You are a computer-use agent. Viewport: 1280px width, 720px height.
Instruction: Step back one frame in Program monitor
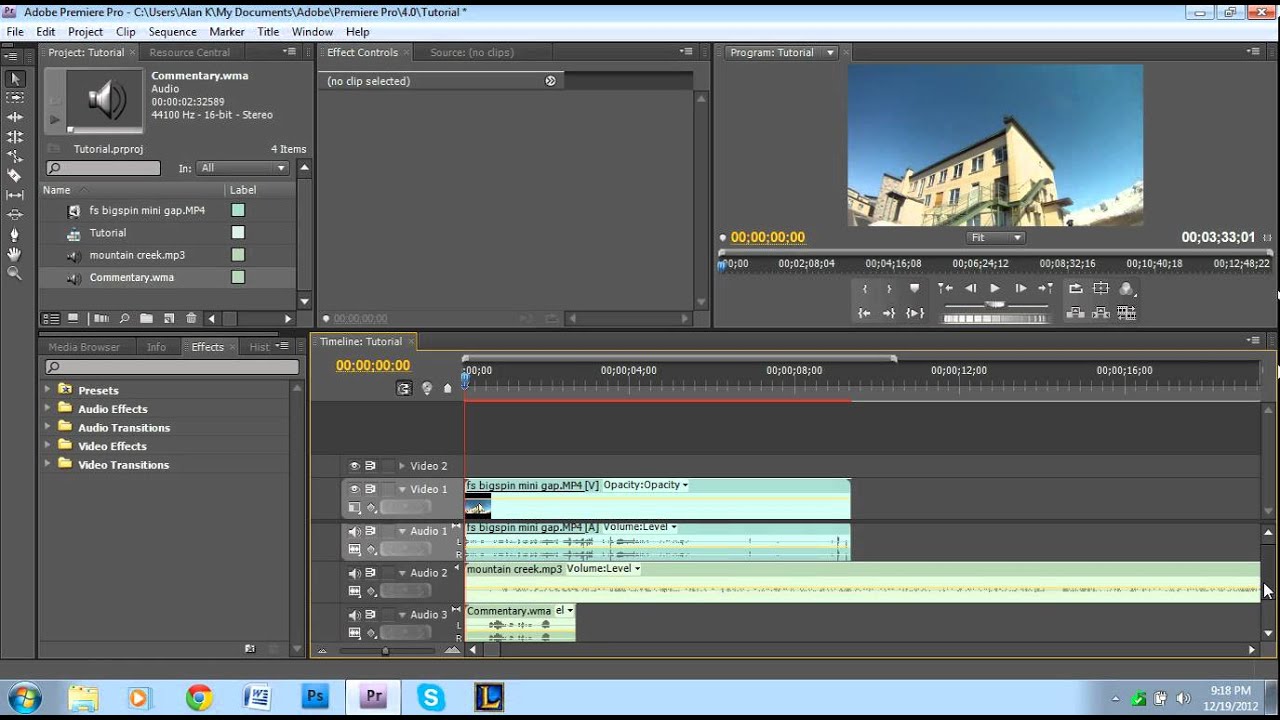[x=970, y=288]
